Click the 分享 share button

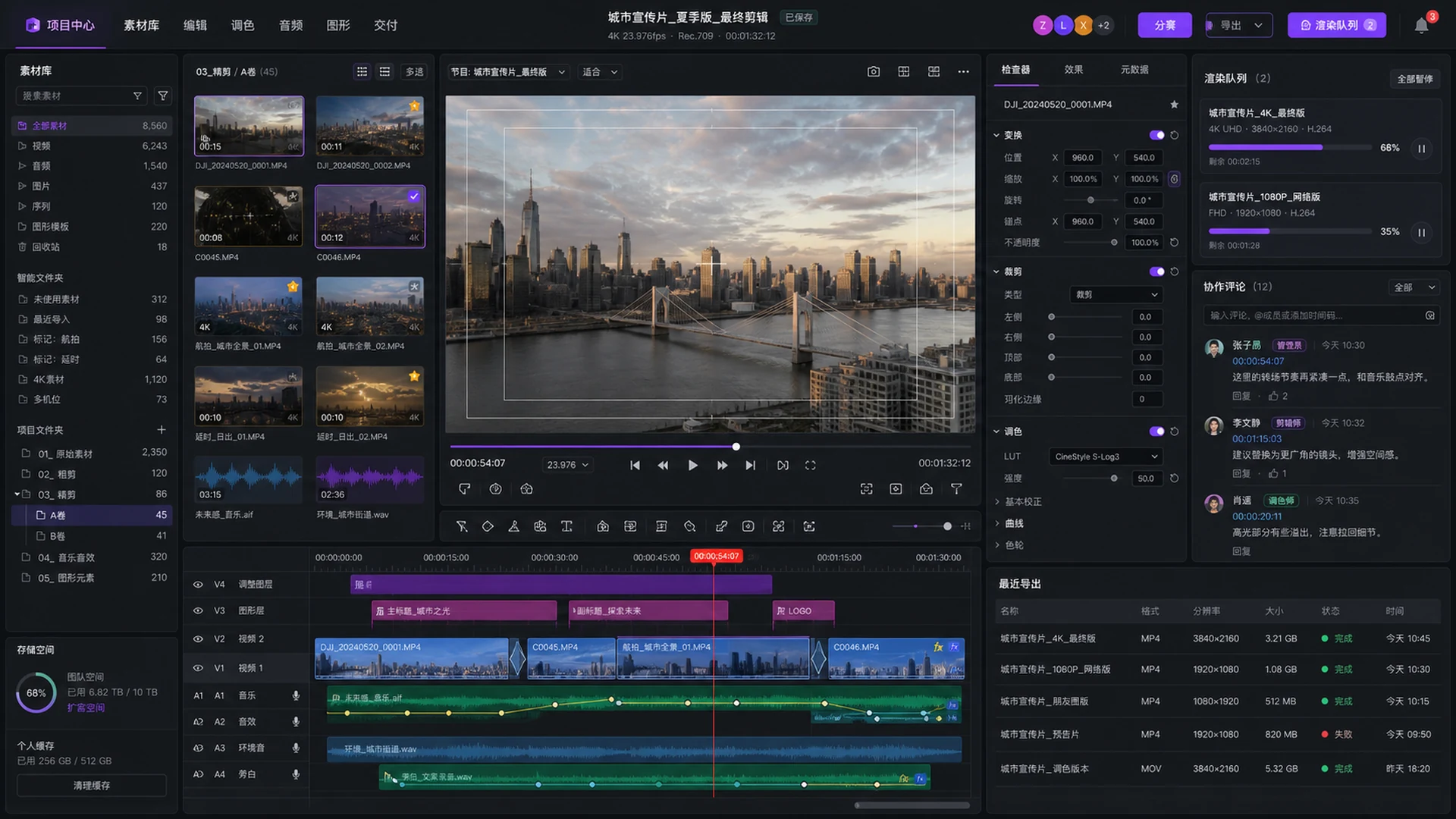click(x=1165, y=25)
